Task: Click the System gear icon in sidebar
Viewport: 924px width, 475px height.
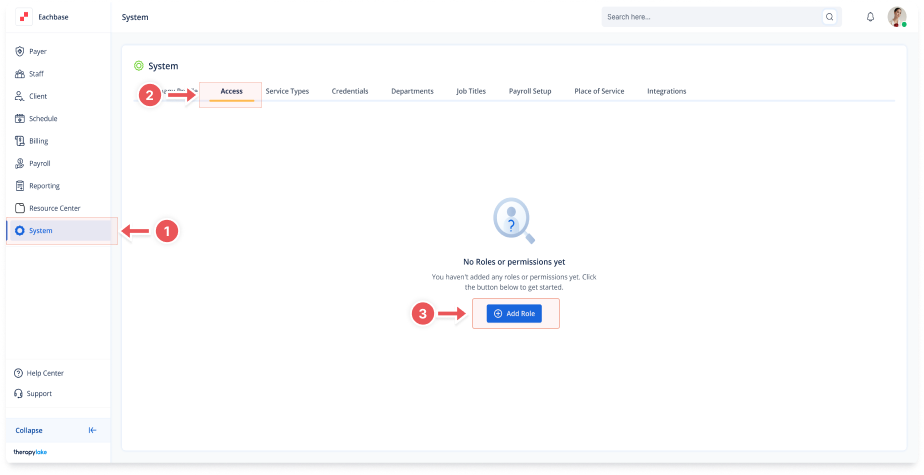Action: tap(19, 230)
